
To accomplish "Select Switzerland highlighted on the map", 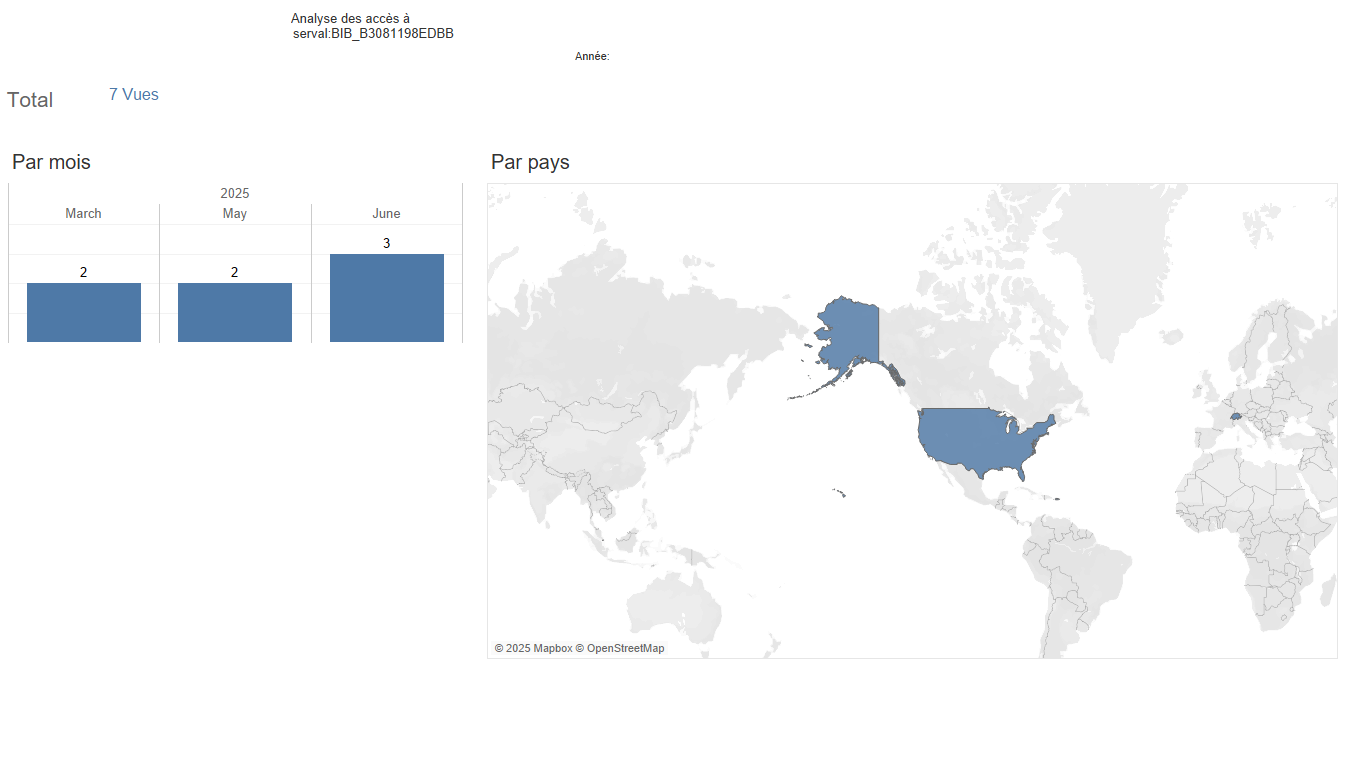I will [1236, 417].
